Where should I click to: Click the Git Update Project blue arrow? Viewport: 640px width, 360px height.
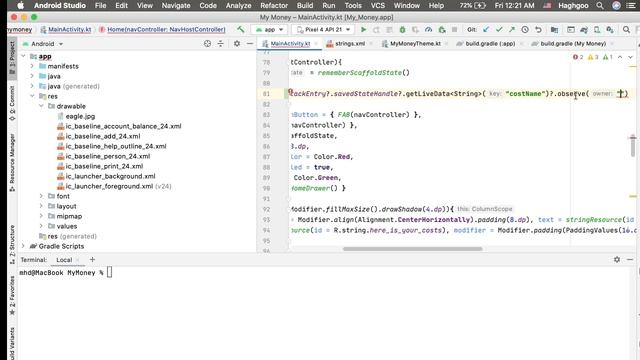point(486,30)
